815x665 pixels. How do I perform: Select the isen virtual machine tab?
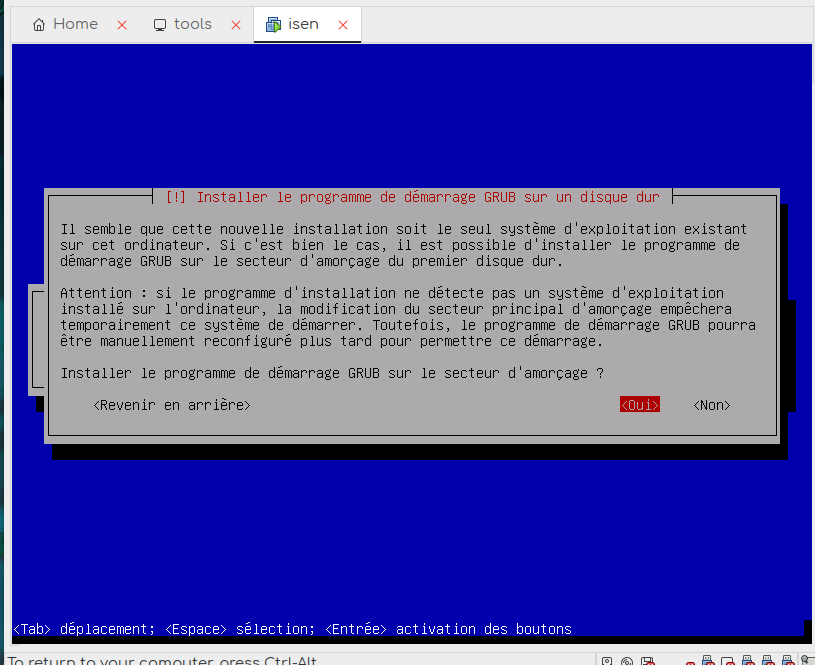303,25
